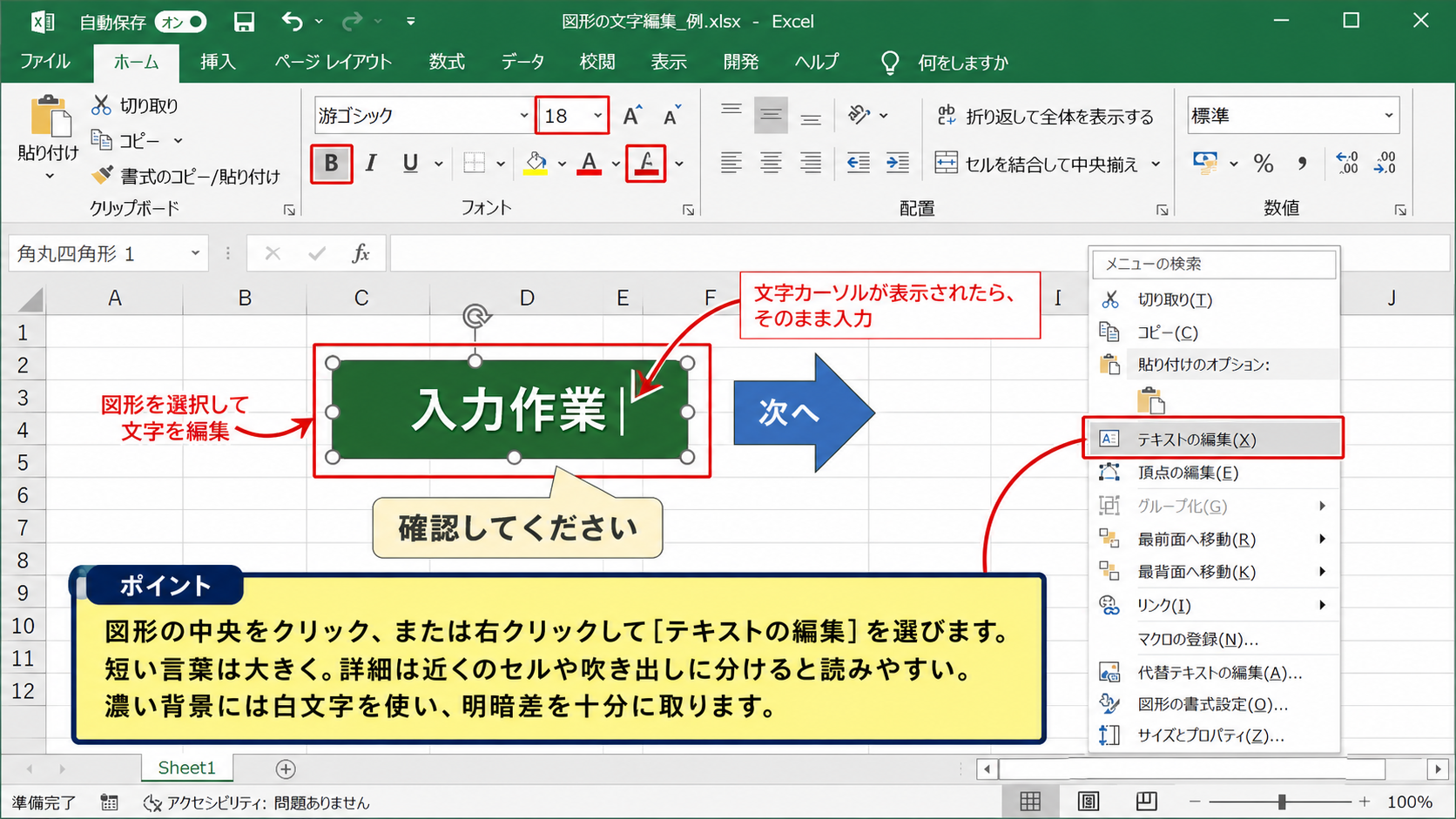This screenshot has width=1456, height=819.
Task: Click the Undo arrow icon
Action: pyautogui.click(x=293, y=22)
